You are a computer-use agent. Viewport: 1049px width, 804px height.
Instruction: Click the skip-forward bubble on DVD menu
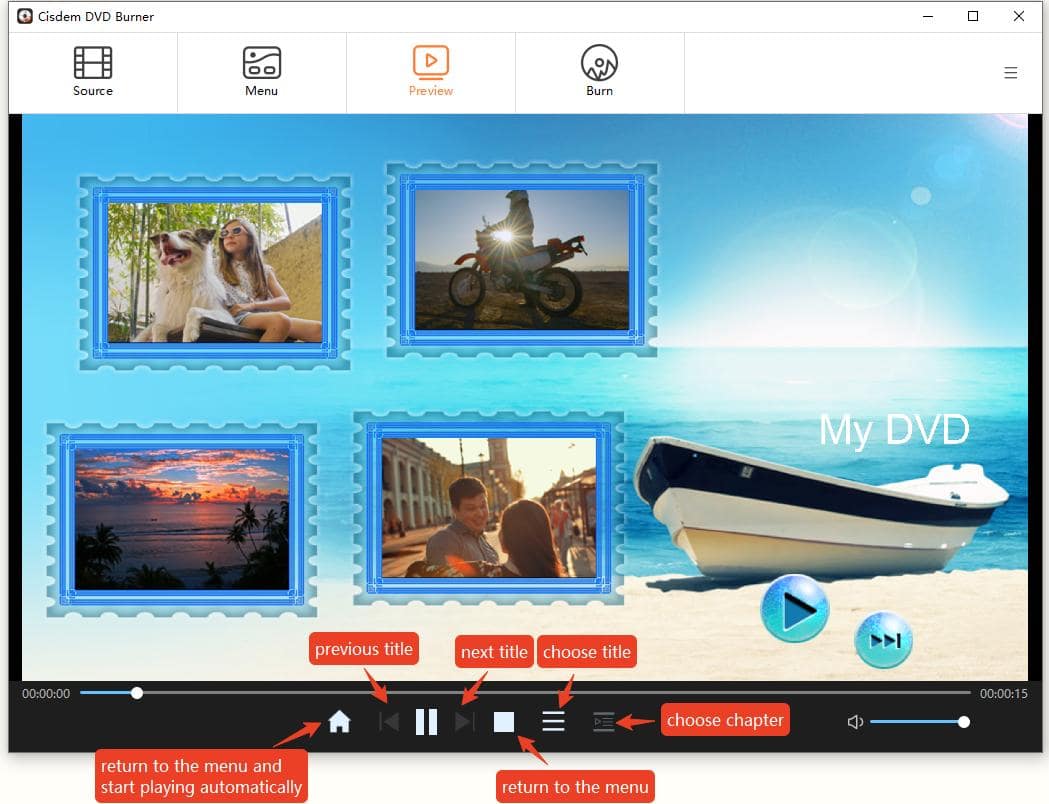884,640
